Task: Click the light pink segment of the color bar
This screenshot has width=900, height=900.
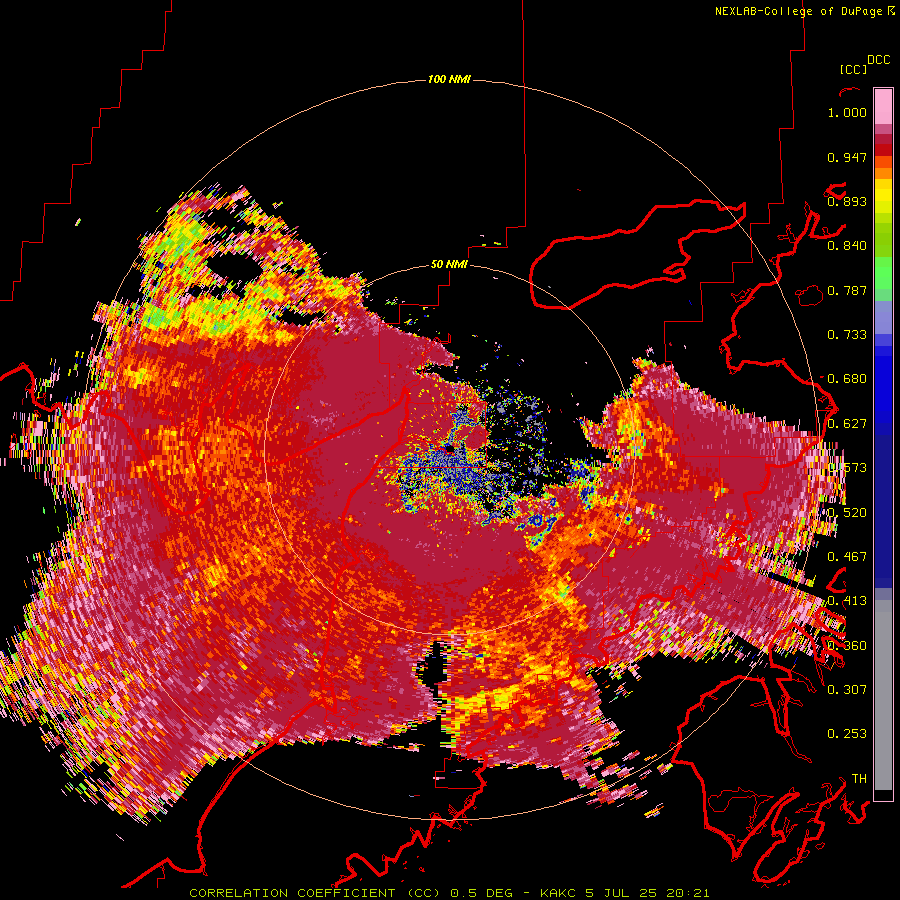Action: (883, 106)
